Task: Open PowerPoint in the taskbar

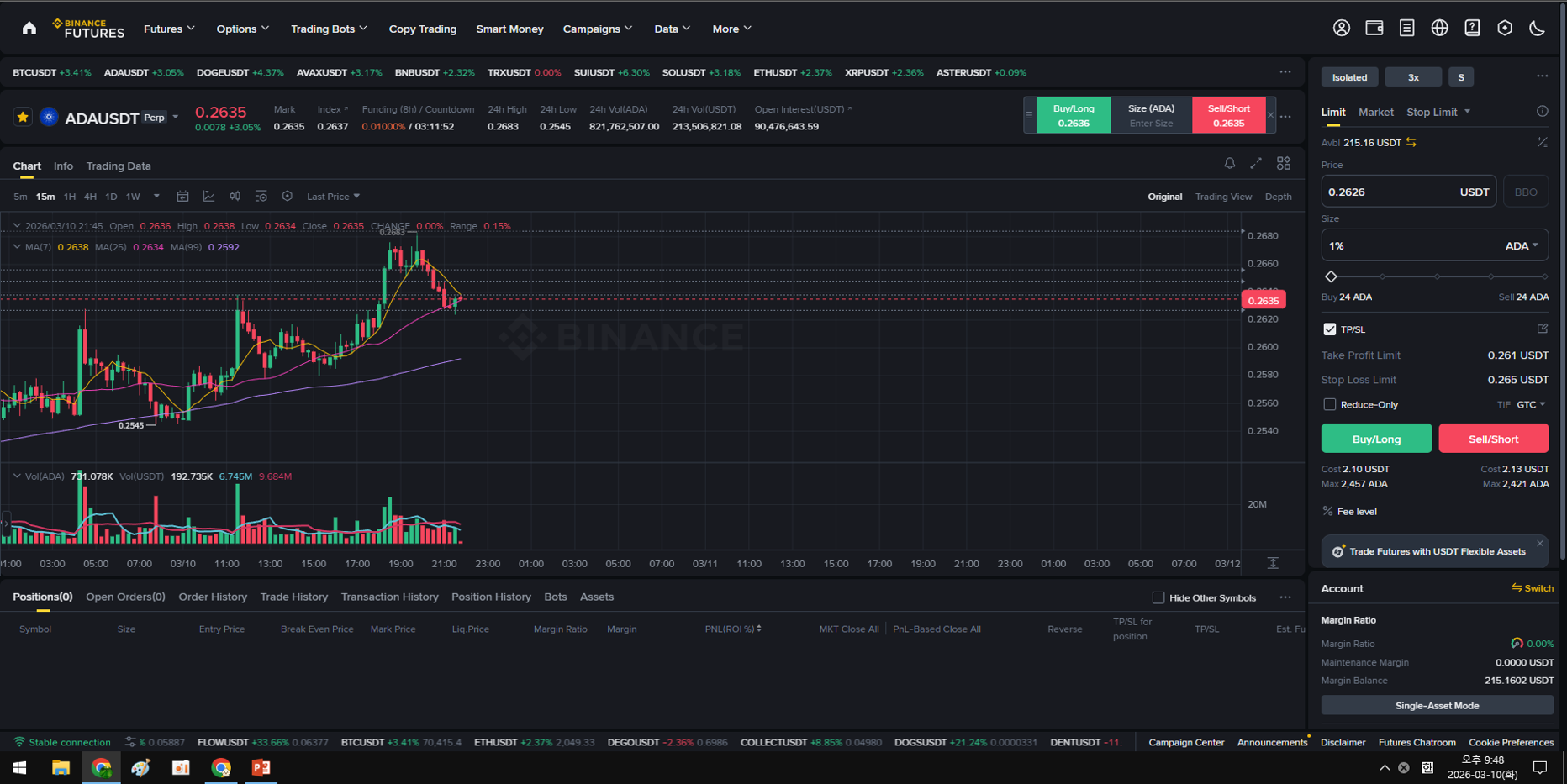Action: pos(261,767)
